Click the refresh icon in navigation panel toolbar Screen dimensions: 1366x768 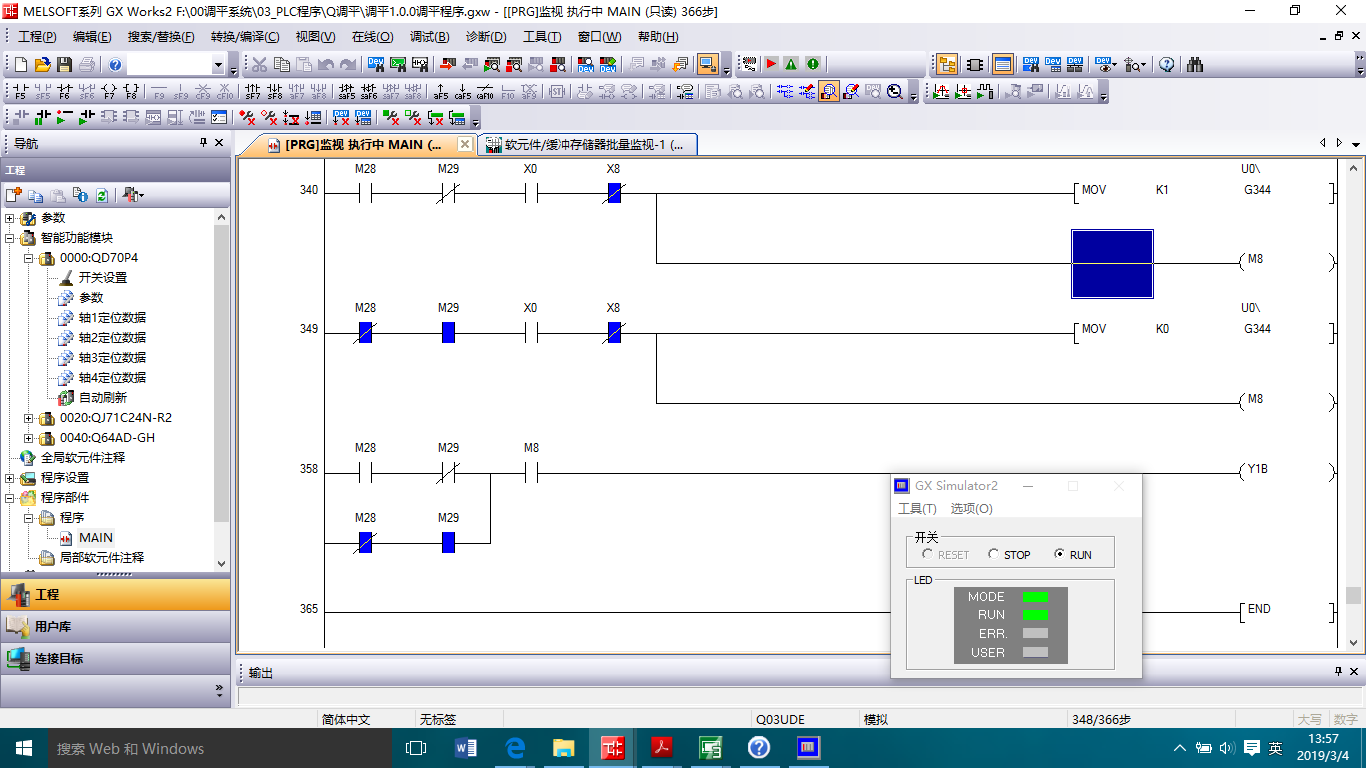click(102, 195)
